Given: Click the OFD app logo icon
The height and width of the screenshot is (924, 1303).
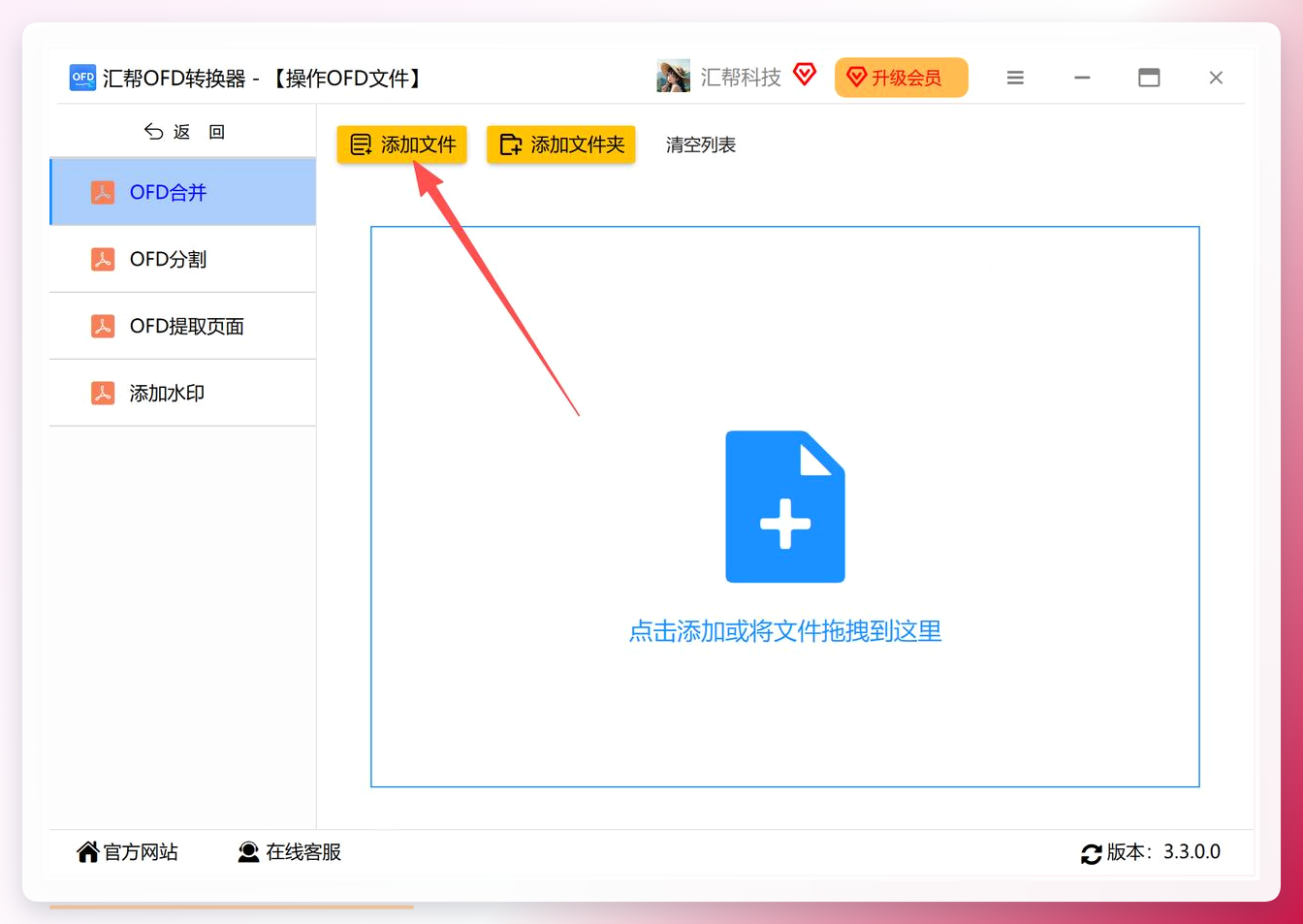Looking at the screenshot, I should click(x=83, y=78).
